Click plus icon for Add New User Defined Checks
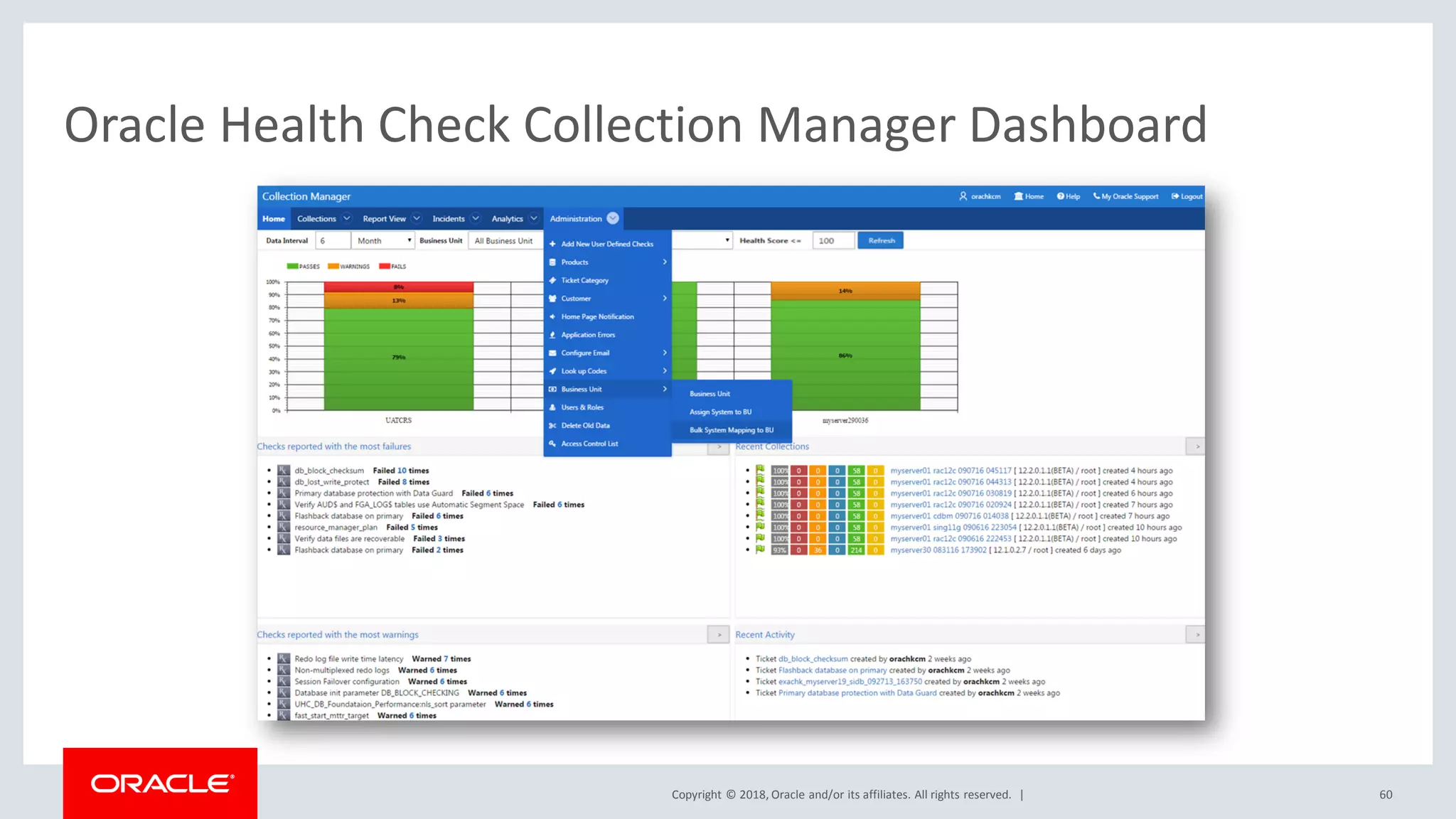The width and height of the screenshot is (1456, 819). pyautogui.click(x=552, y=244)
